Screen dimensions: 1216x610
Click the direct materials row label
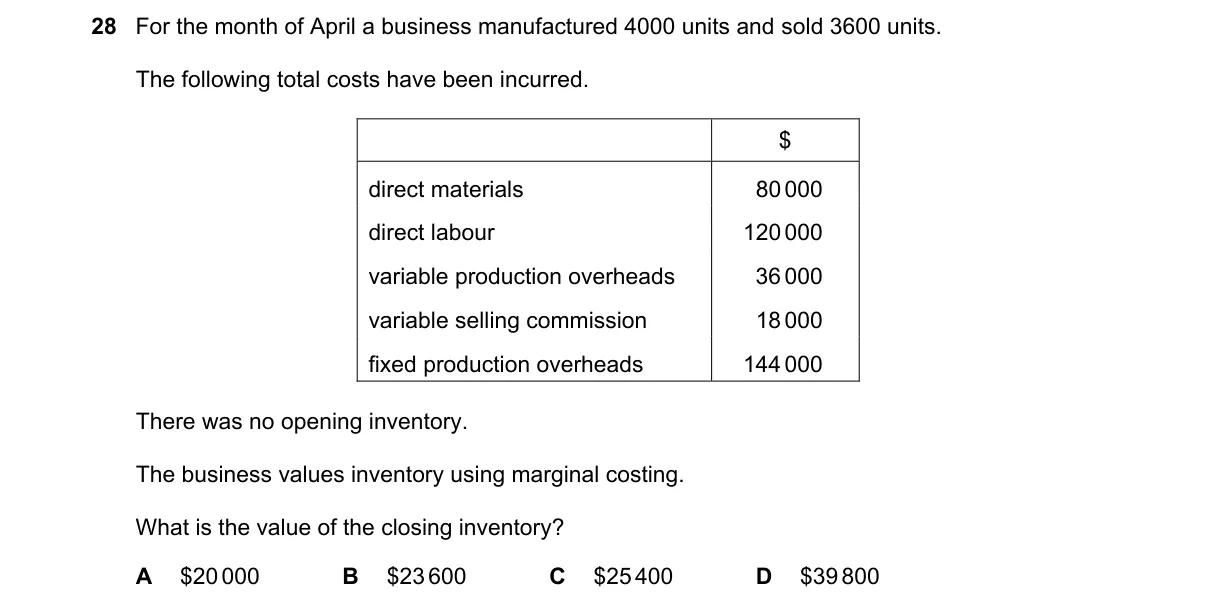pos(446,189)
